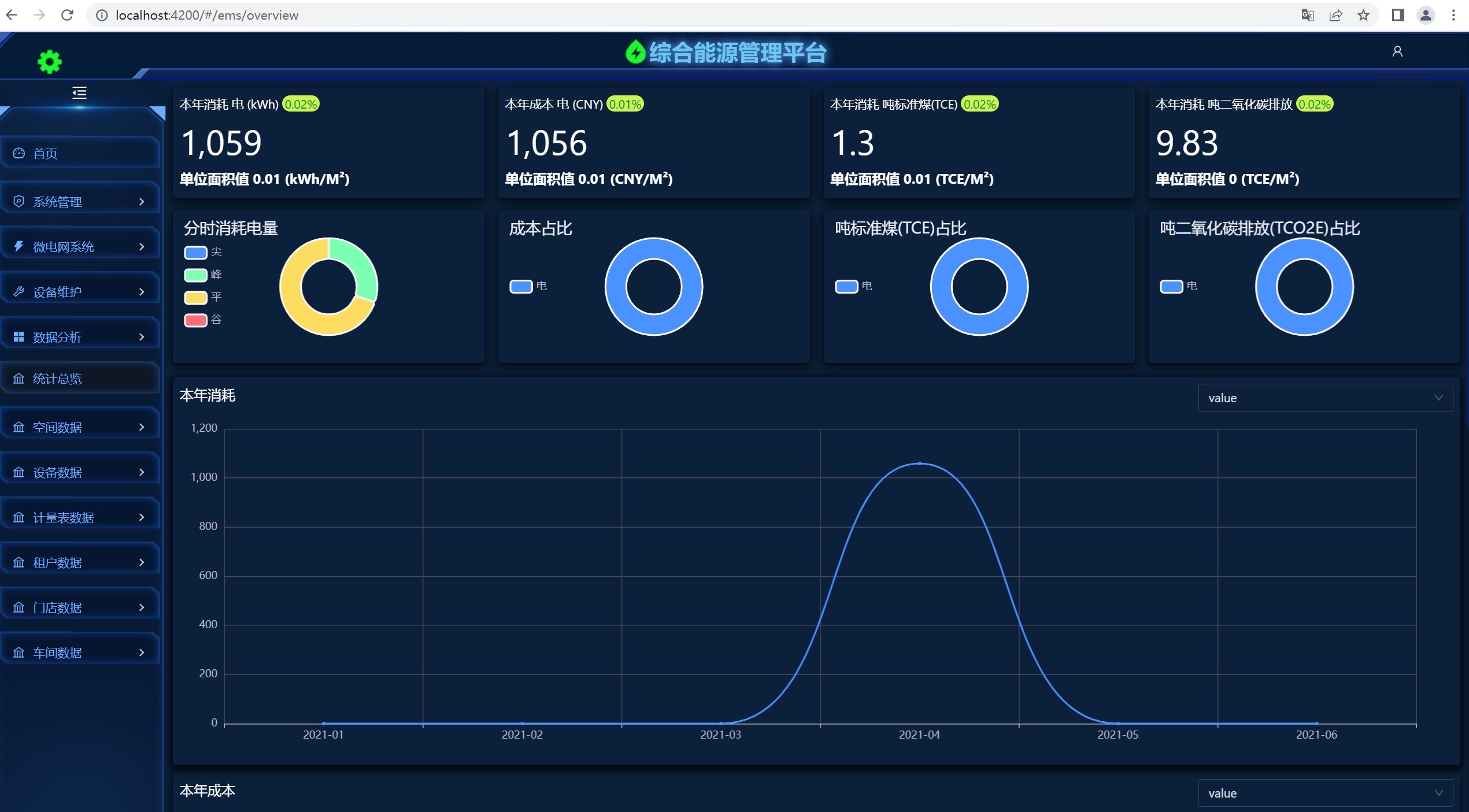
Task: Click the bank icon beside 统计总览
Action: pyautogui.click(x=19, y=379)
